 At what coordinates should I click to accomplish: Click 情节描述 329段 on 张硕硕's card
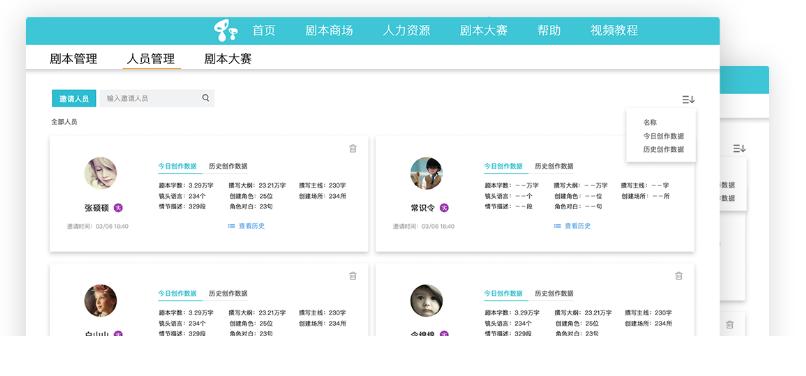[182, 206]
